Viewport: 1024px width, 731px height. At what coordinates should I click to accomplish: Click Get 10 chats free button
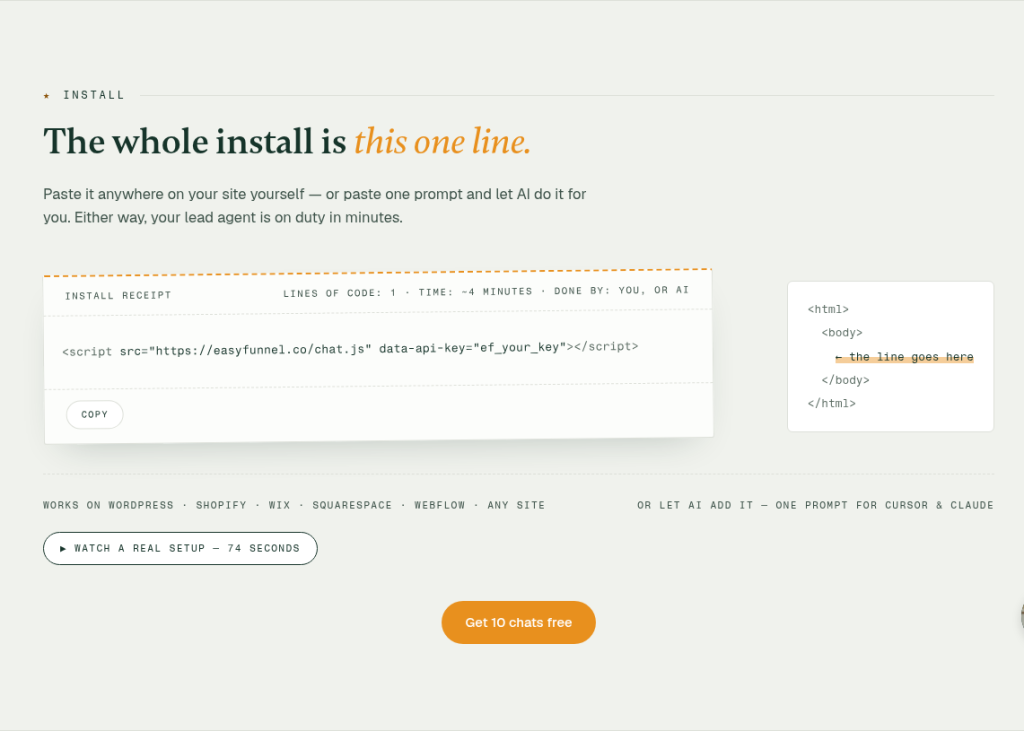pyautogui.click(x=519, y=623)
